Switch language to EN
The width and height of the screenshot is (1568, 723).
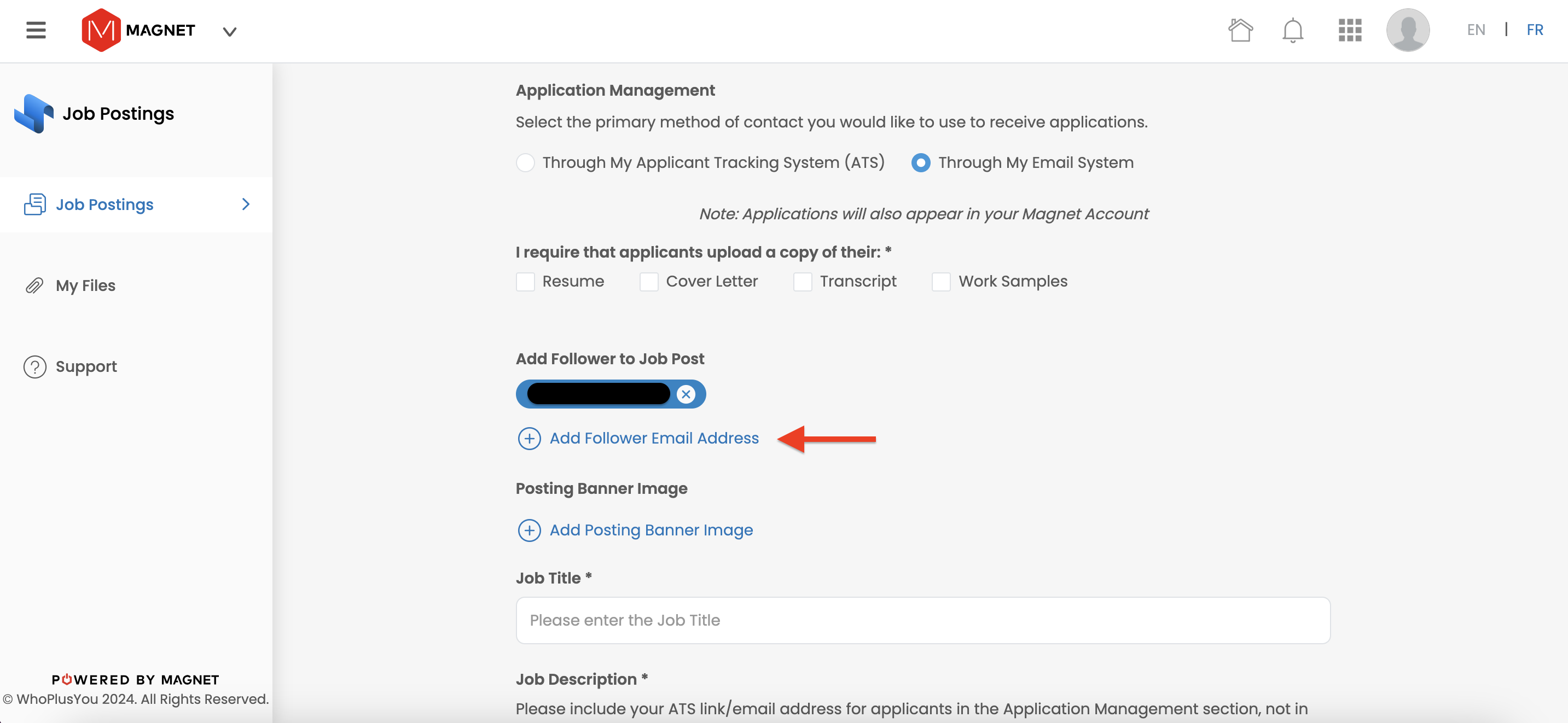(1476, 30)
